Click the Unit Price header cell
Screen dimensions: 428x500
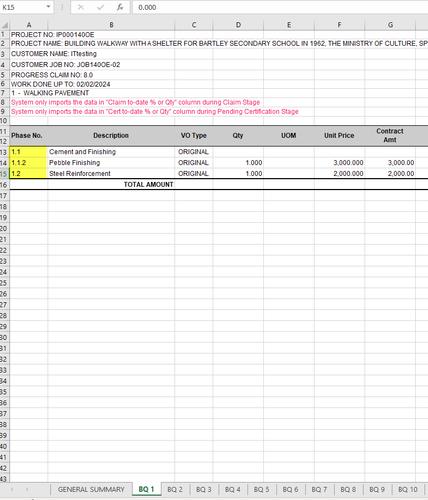(339, 136)
